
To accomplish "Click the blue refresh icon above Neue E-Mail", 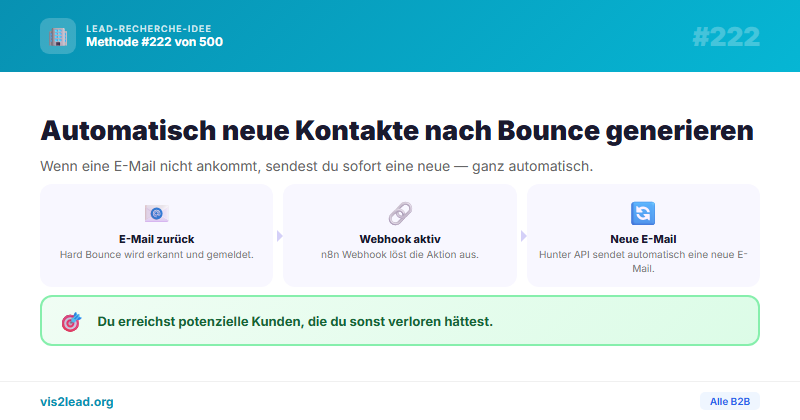I will point(643,213).
